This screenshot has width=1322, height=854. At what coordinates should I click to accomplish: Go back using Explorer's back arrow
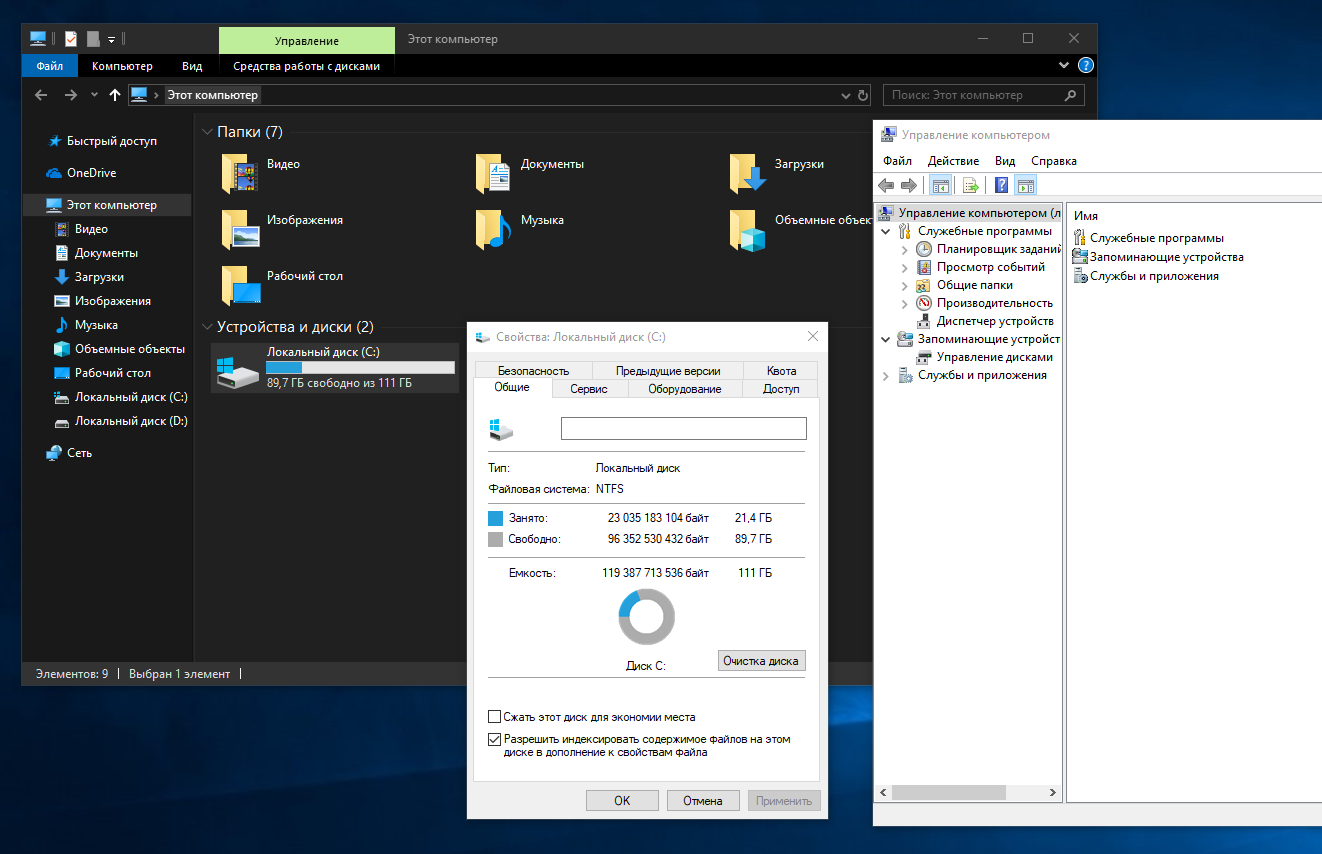(41, 95)
